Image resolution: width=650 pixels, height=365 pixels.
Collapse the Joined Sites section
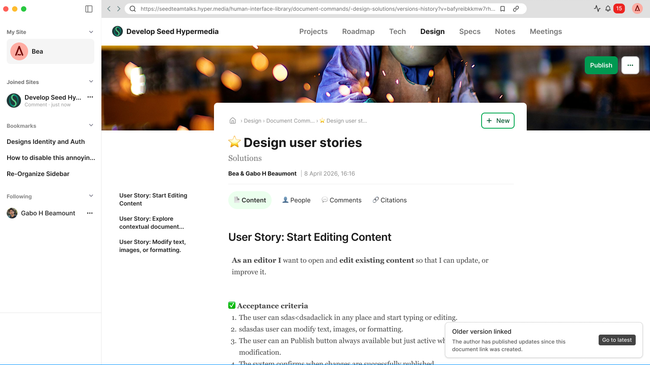pyautogui.click(x=91, y=82)
